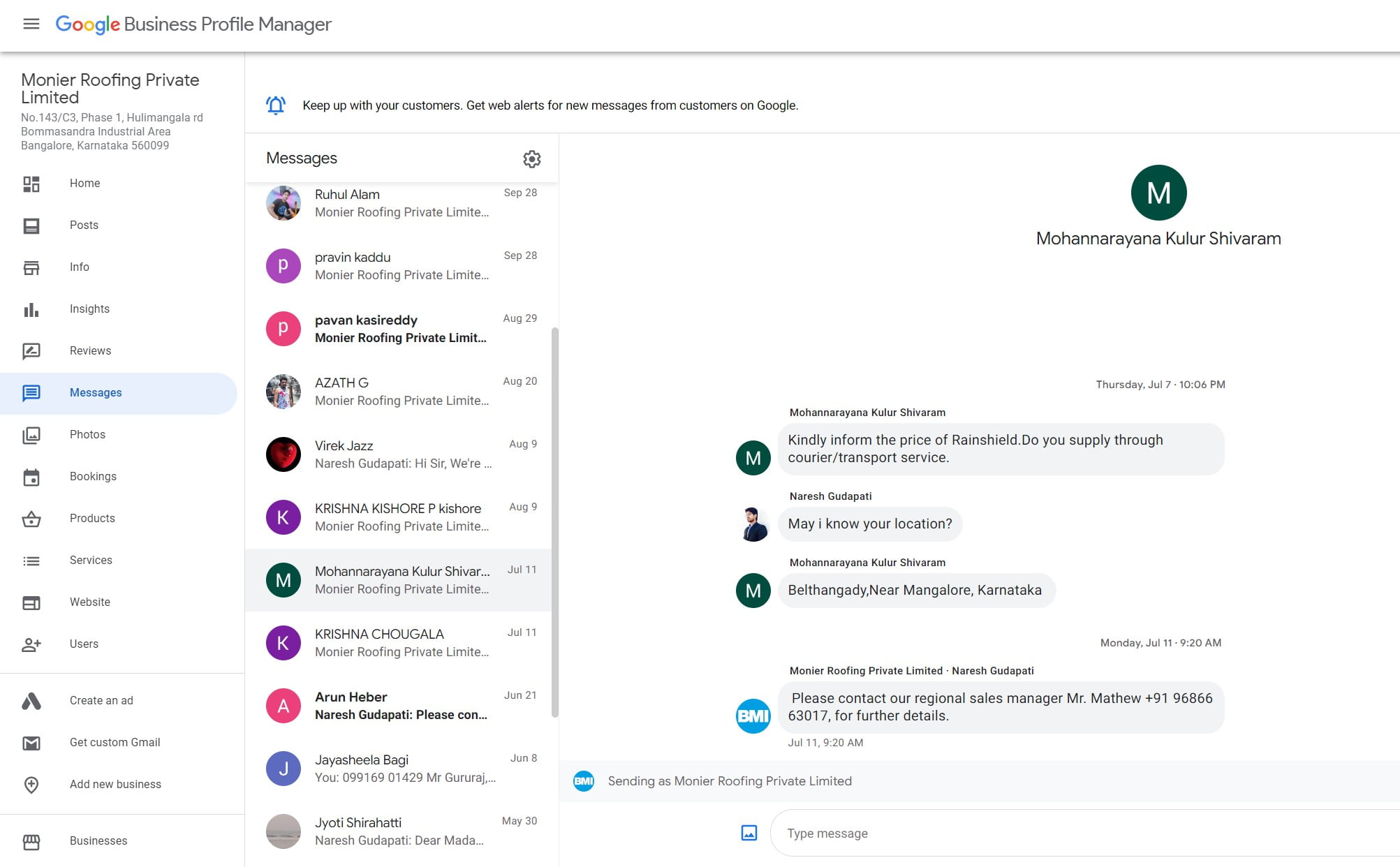1400x867 pixels.
Task: Open KRISHNA CHOUGALA conversation
Action: (398, 643)
